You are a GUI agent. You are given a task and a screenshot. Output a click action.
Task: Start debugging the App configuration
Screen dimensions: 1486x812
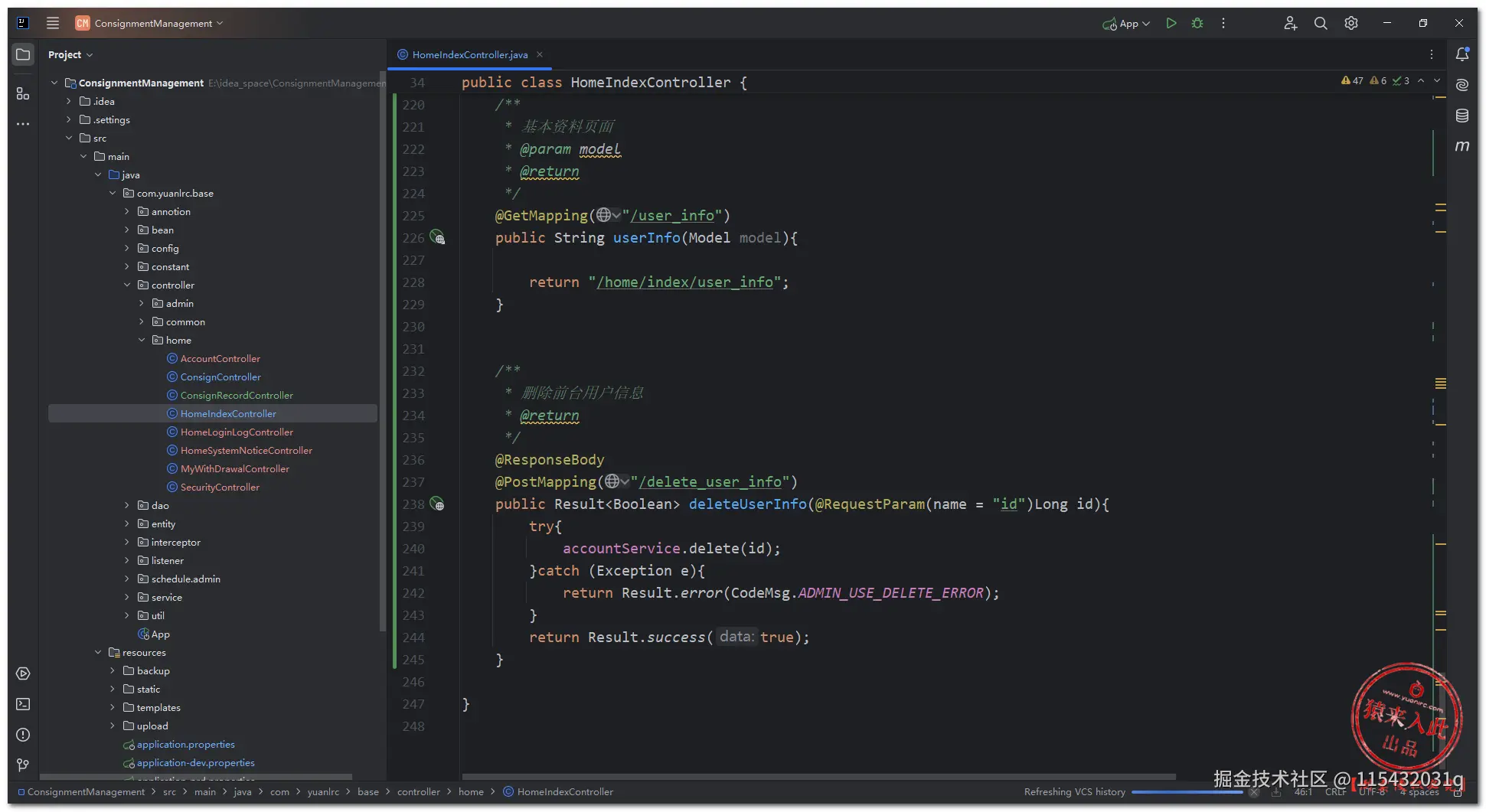pos(1197,24)
